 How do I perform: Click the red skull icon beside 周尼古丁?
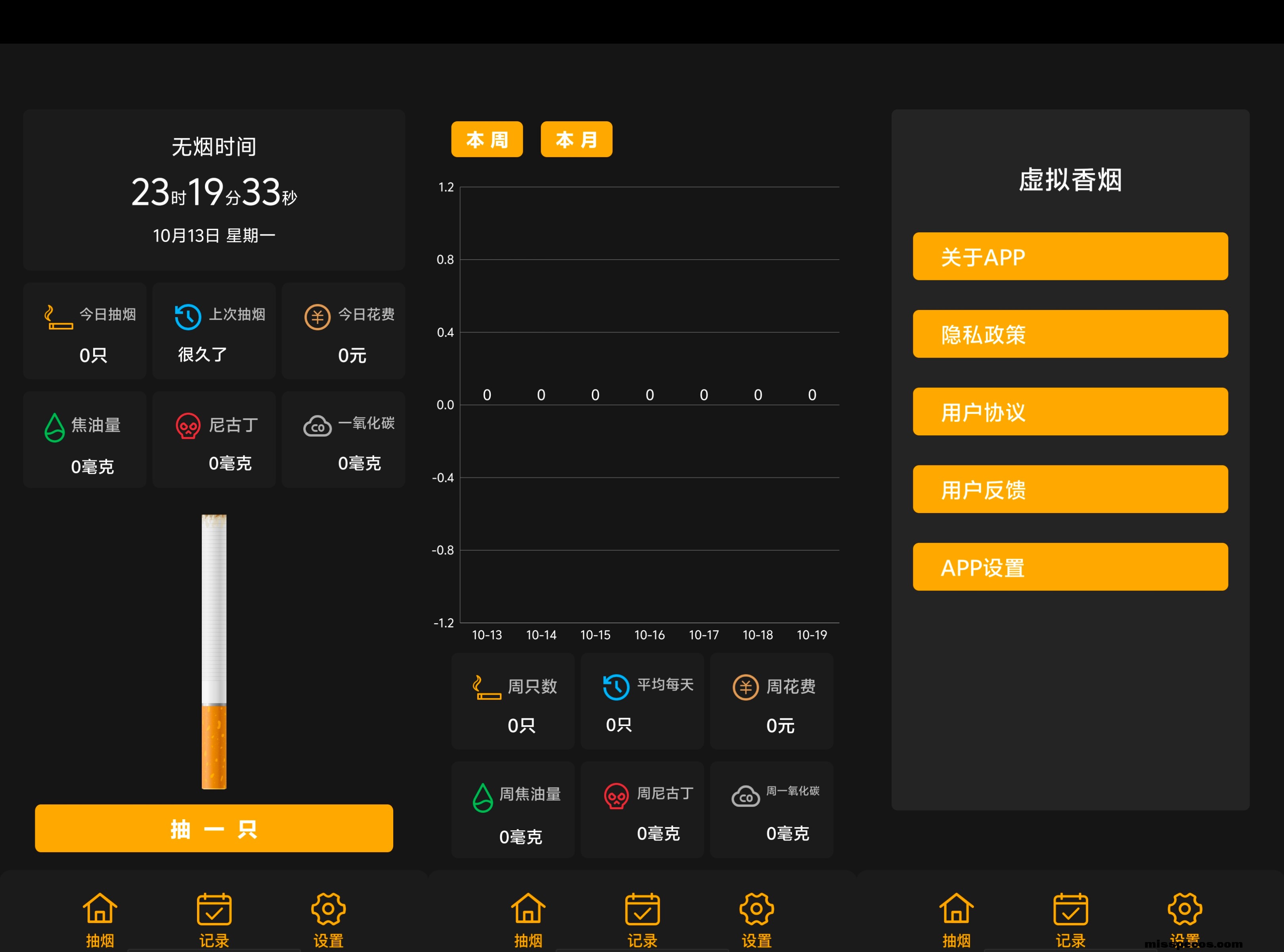point(616,796)
